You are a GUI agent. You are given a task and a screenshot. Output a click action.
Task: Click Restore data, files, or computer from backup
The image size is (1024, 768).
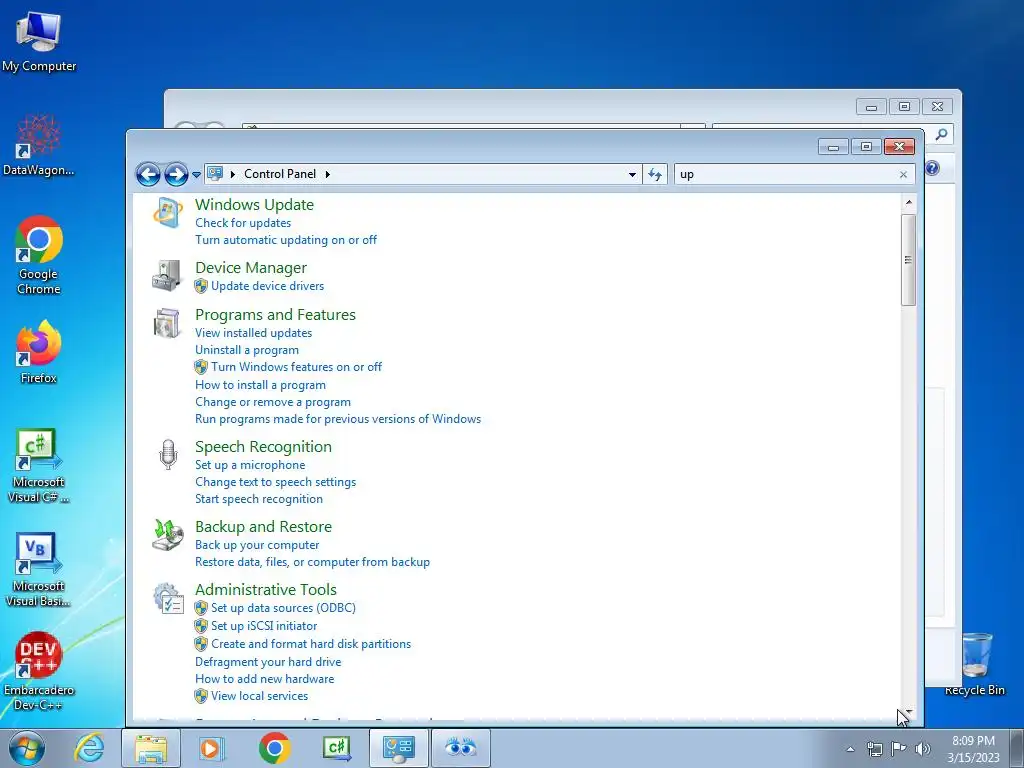(x=313, y=562)
